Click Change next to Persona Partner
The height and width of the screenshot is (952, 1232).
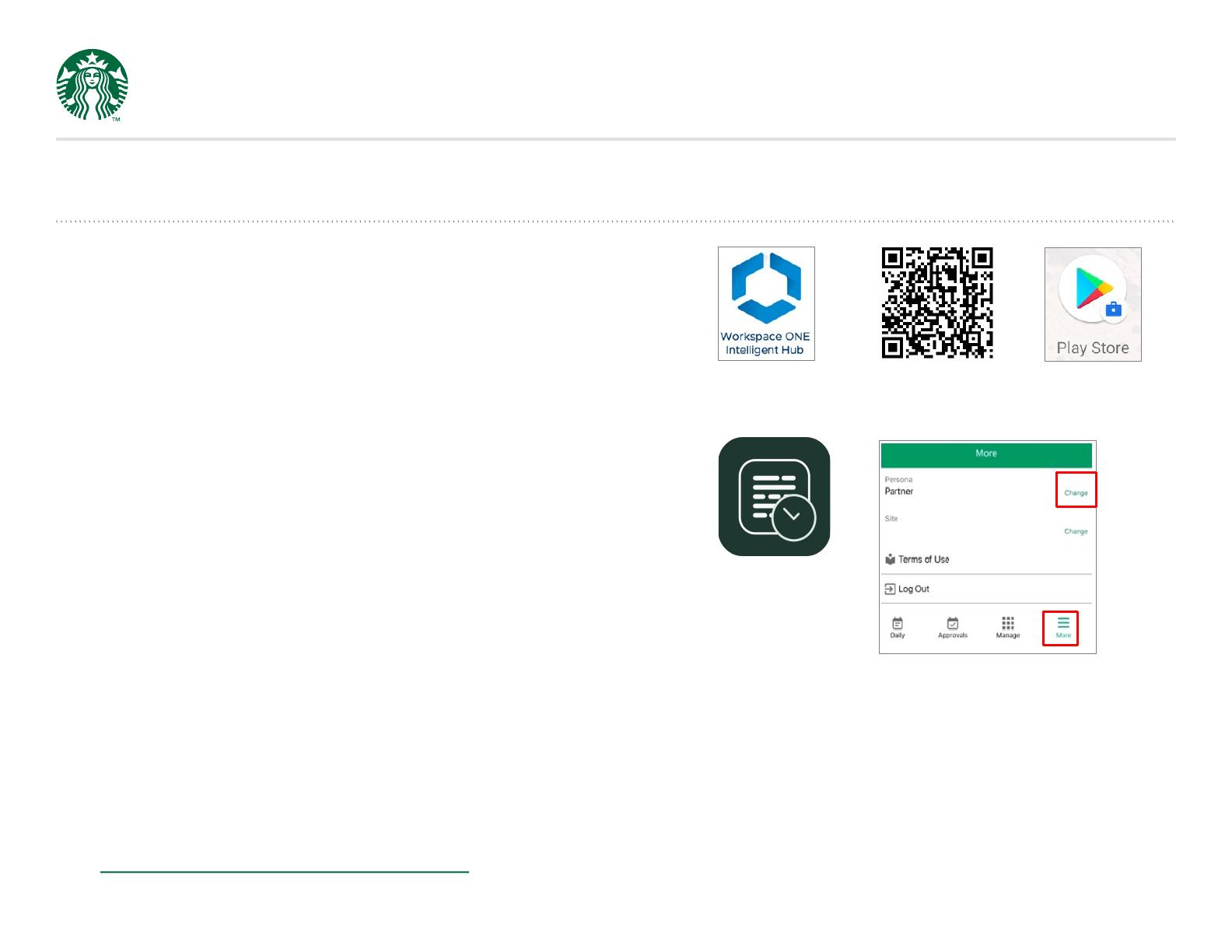pos(1076,492)
